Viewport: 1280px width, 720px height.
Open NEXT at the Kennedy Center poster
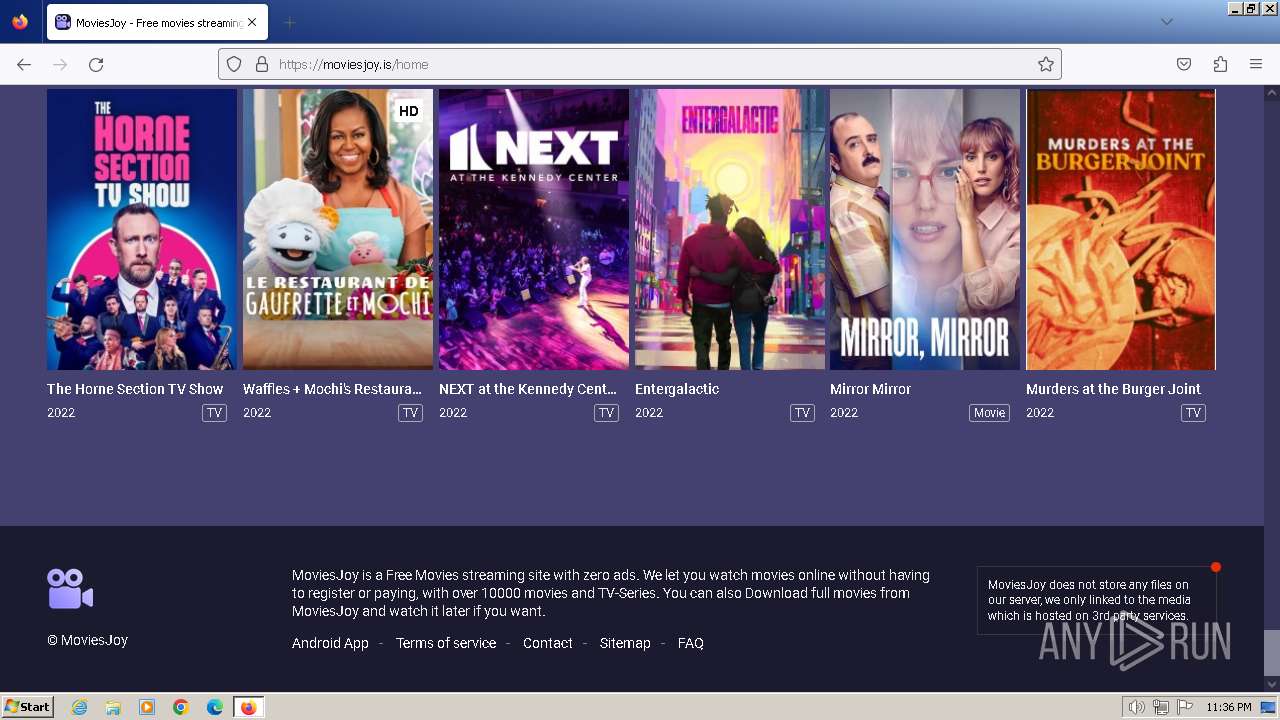[x=534, y=230]
